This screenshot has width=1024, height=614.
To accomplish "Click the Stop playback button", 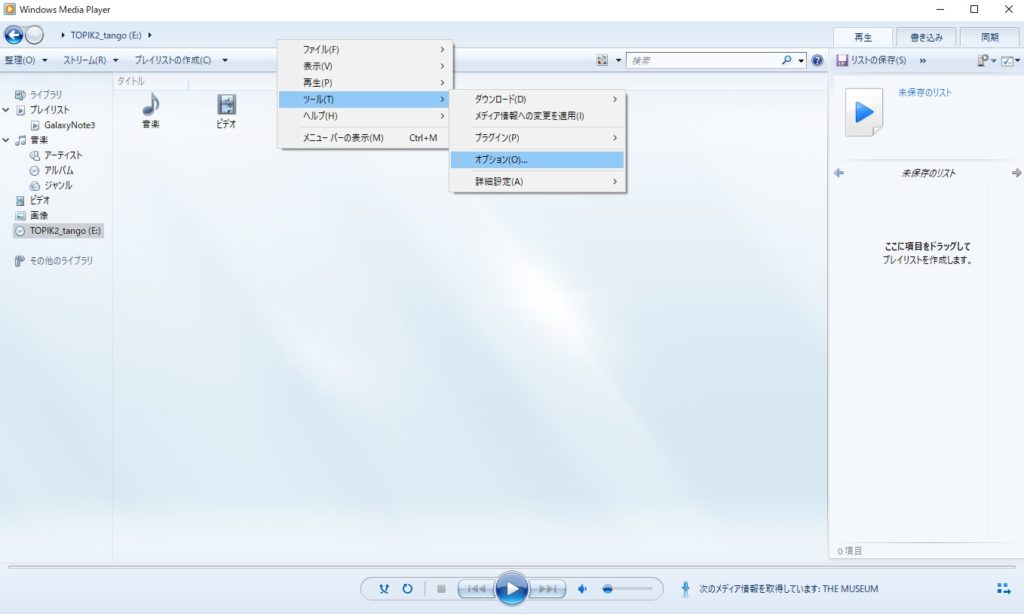I will pyautogui.click(x=441, y=589).
